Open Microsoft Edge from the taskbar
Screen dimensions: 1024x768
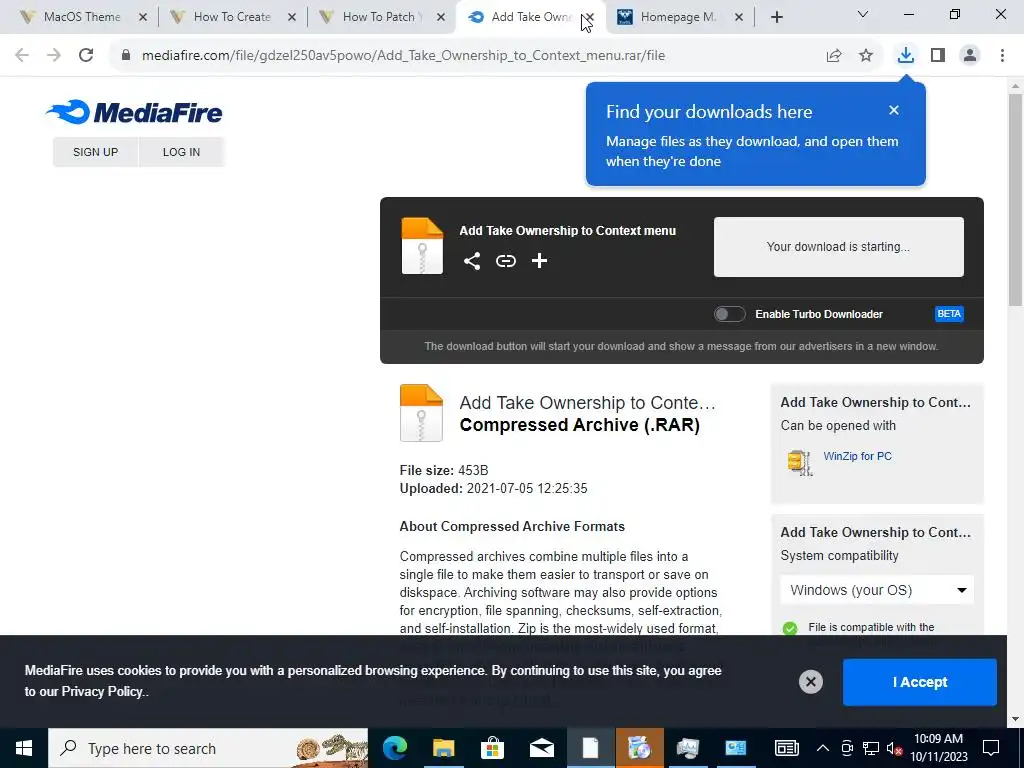click(394, 748)
